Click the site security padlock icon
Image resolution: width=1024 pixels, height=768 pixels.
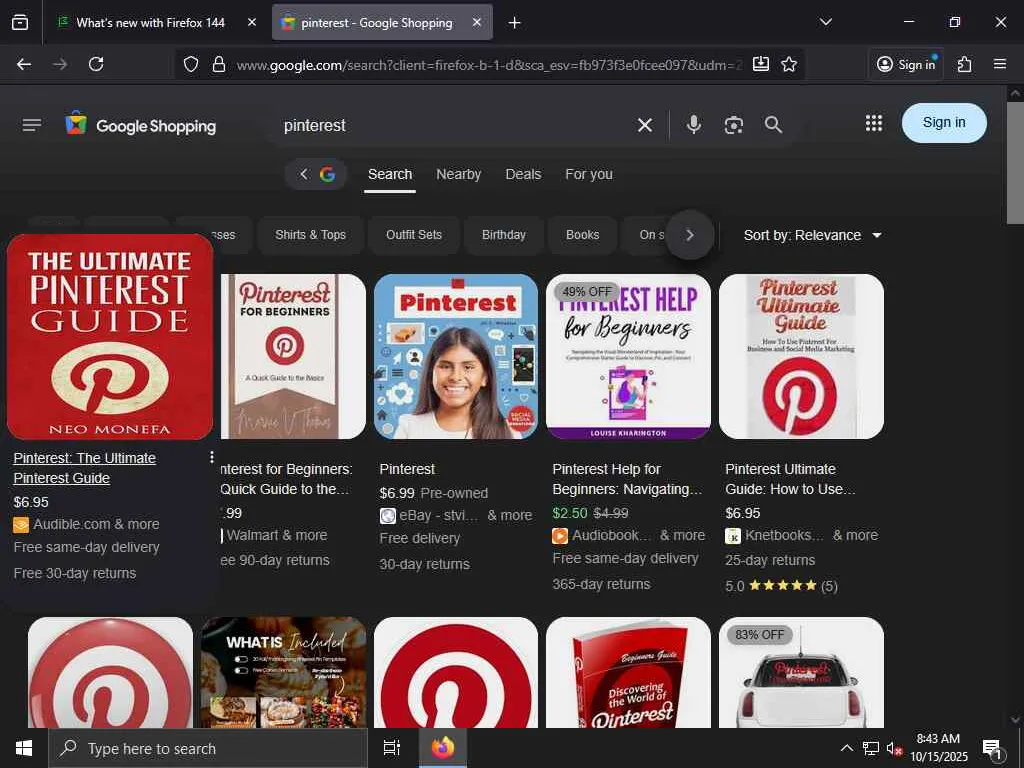219,64
